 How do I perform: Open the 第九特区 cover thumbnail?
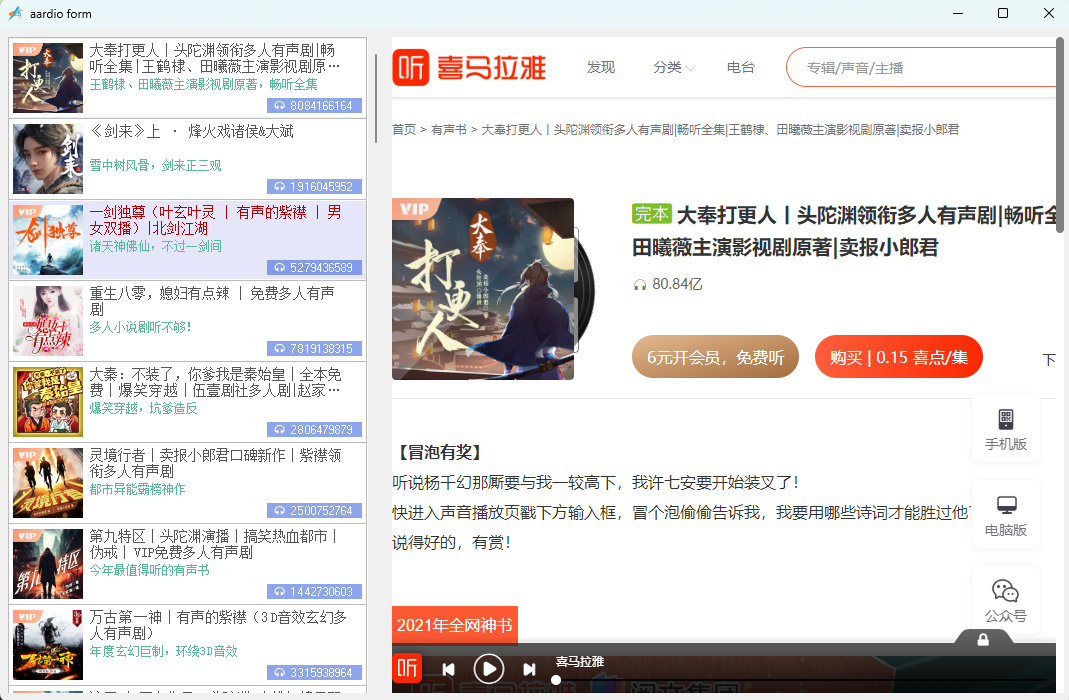(x=48, y=564)
